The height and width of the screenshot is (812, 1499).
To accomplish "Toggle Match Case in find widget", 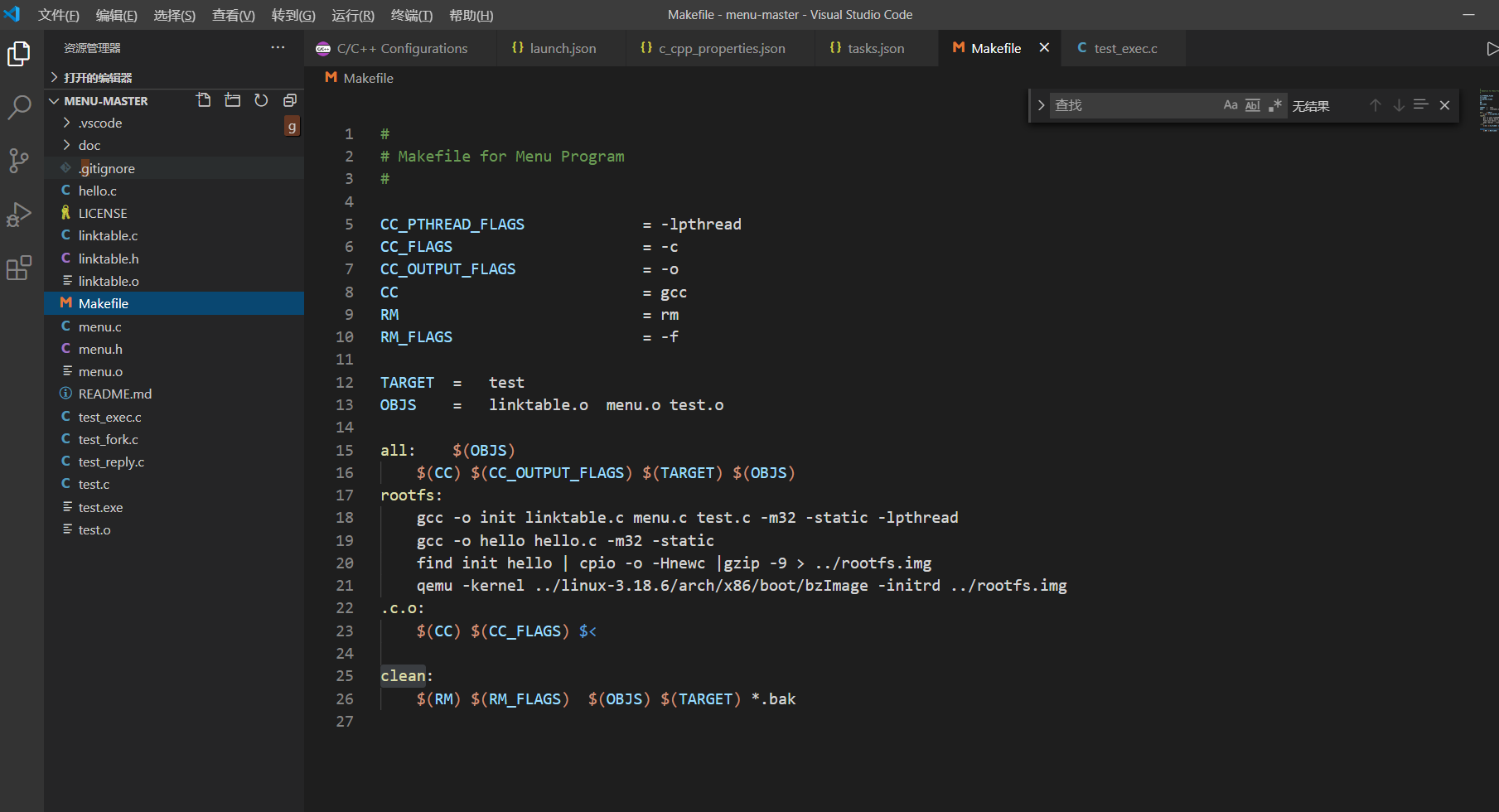I will 1231,105.
